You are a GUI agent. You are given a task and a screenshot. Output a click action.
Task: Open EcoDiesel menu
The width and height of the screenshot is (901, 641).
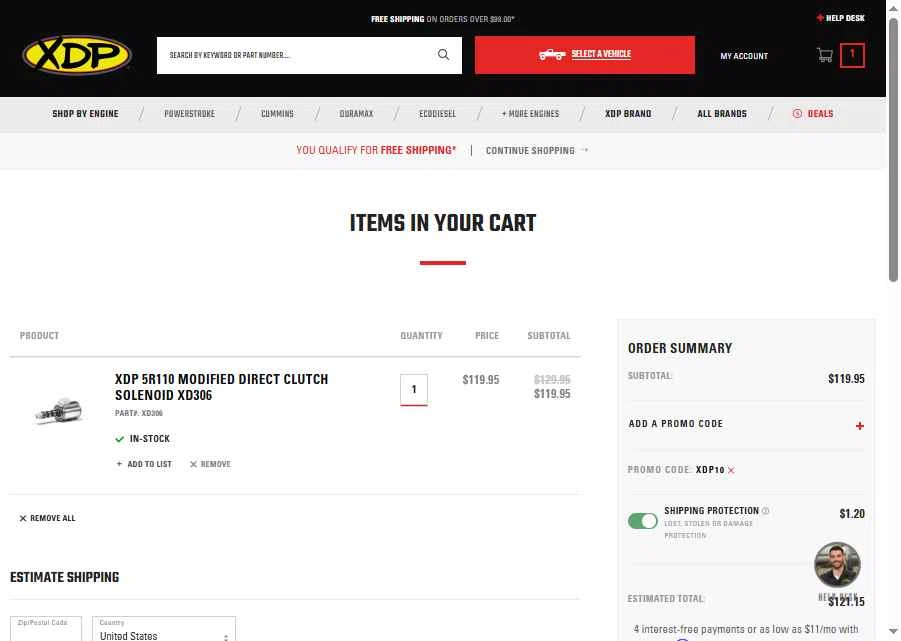[437, 114]
